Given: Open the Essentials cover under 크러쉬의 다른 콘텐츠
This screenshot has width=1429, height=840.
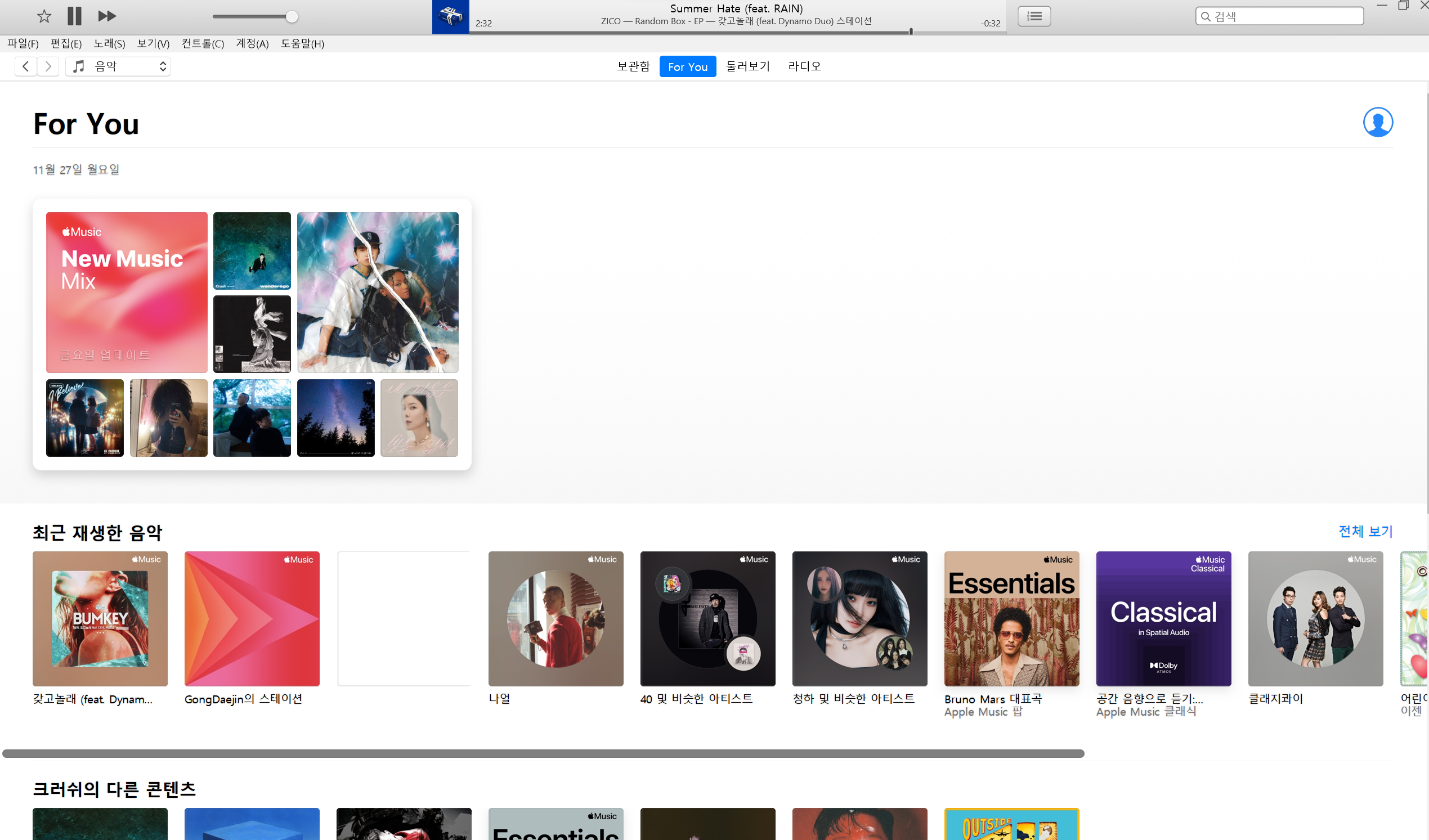Looking at the screenshot, I should pyautogui.click(x=556, y=824).
